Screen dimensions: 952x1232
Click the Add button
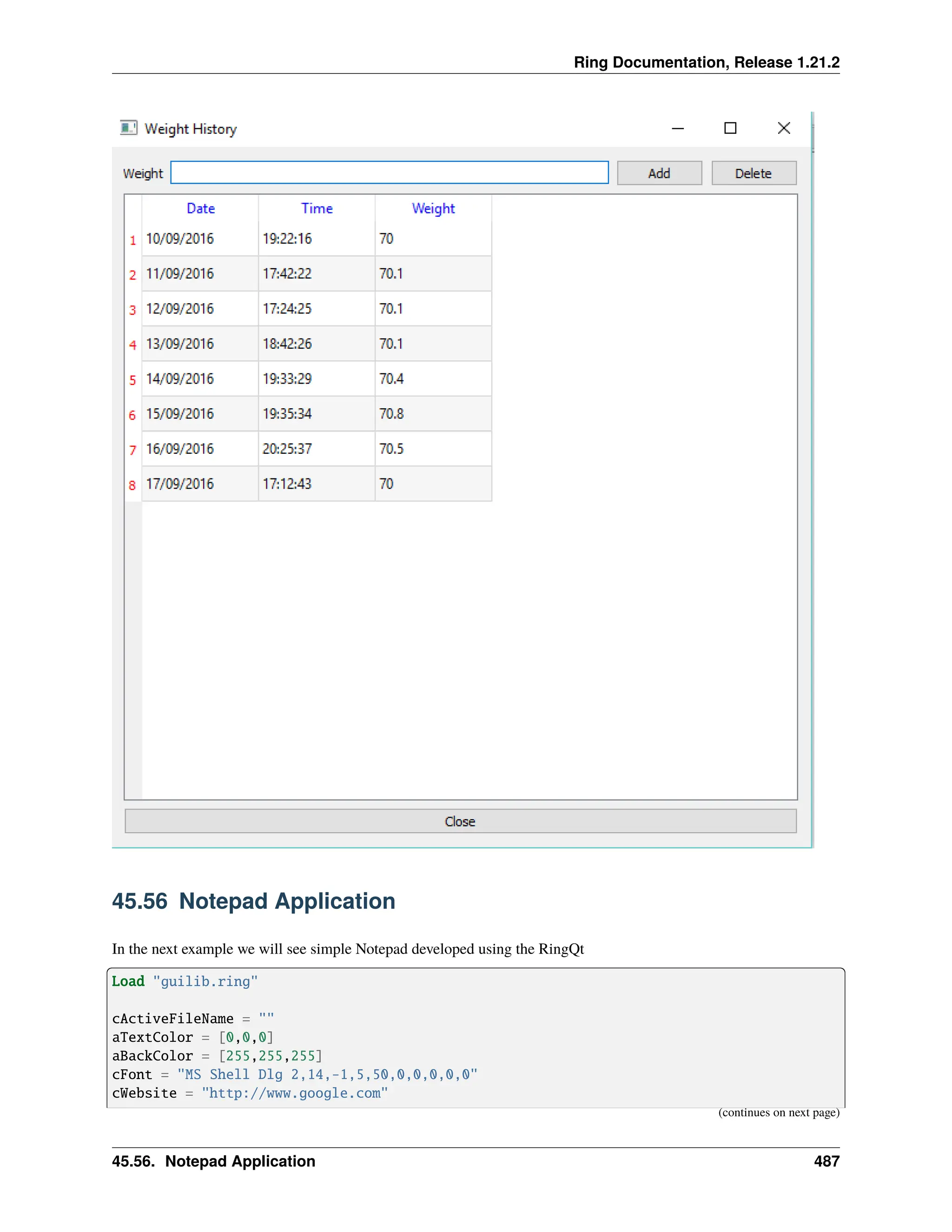click(x=659, y=173)
